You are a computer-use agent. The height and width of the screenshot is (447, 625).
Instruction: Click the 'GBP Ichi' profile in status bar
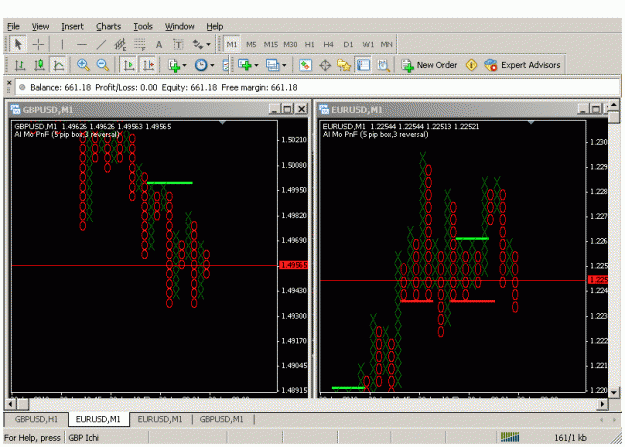pyautogui.click(x=83, y=438)
